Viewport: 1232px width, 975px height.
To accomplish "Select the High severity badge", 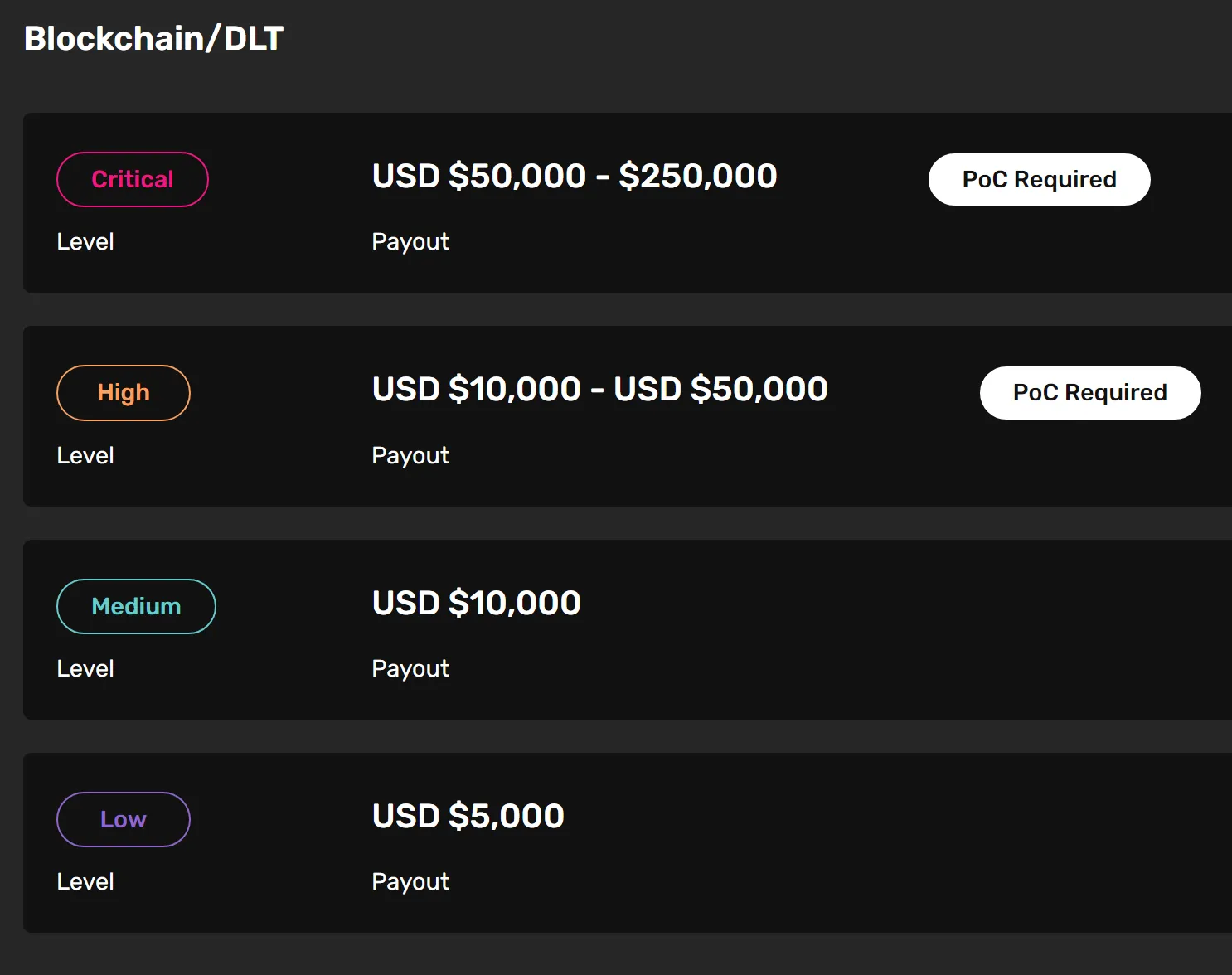I will tap(124, 392).
